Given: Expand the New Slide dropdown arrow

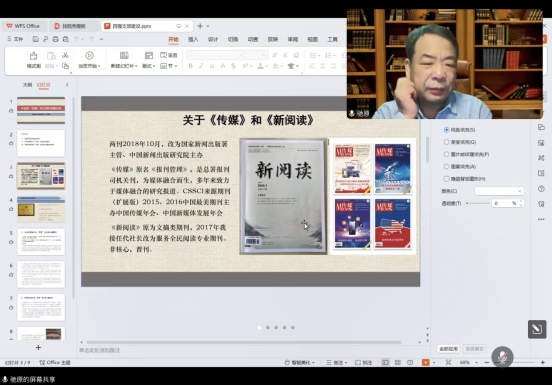Looking at the screenshot, I should click(136, 66).
